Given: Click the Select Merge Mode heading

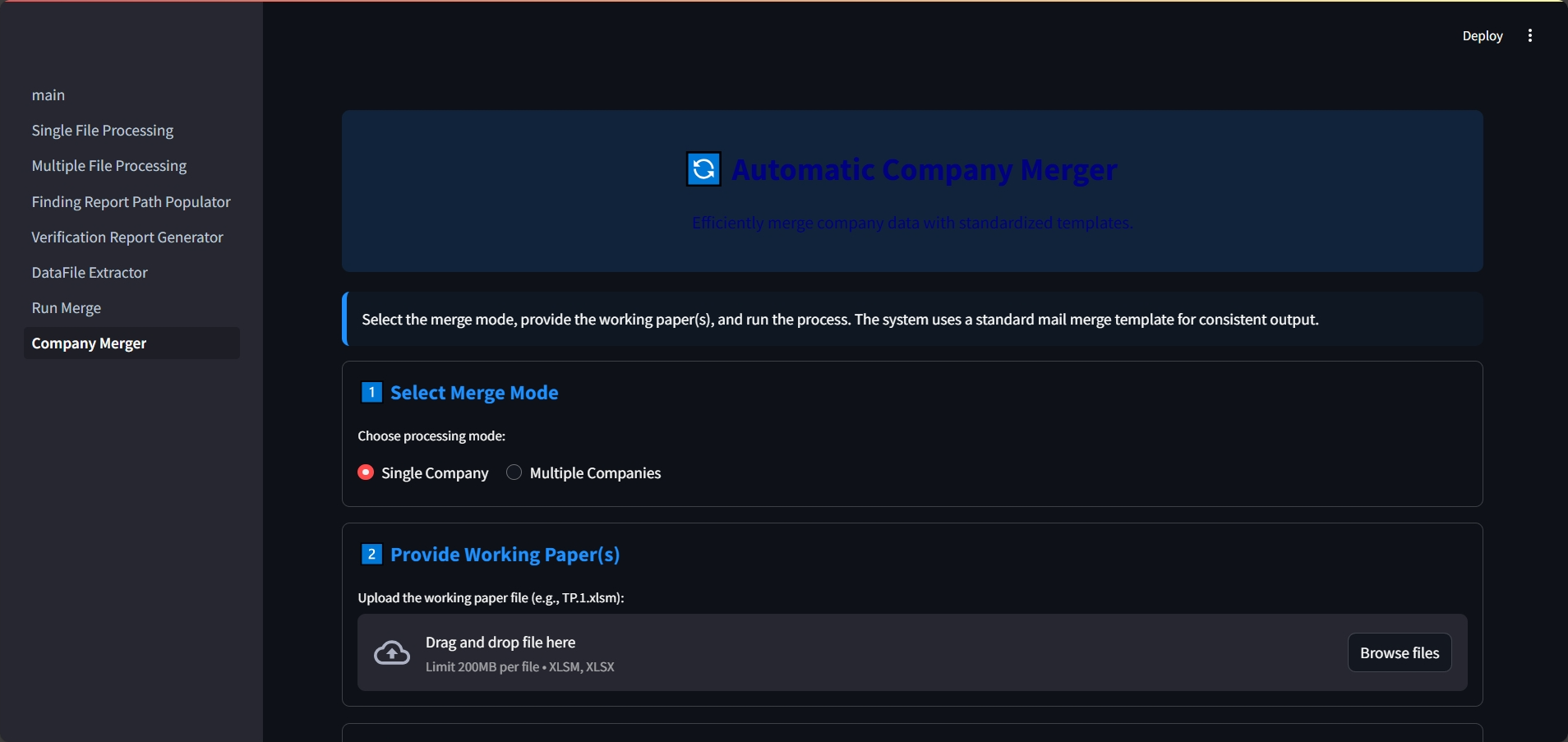Looking at the screenshot, I should (x=474, y=393).
